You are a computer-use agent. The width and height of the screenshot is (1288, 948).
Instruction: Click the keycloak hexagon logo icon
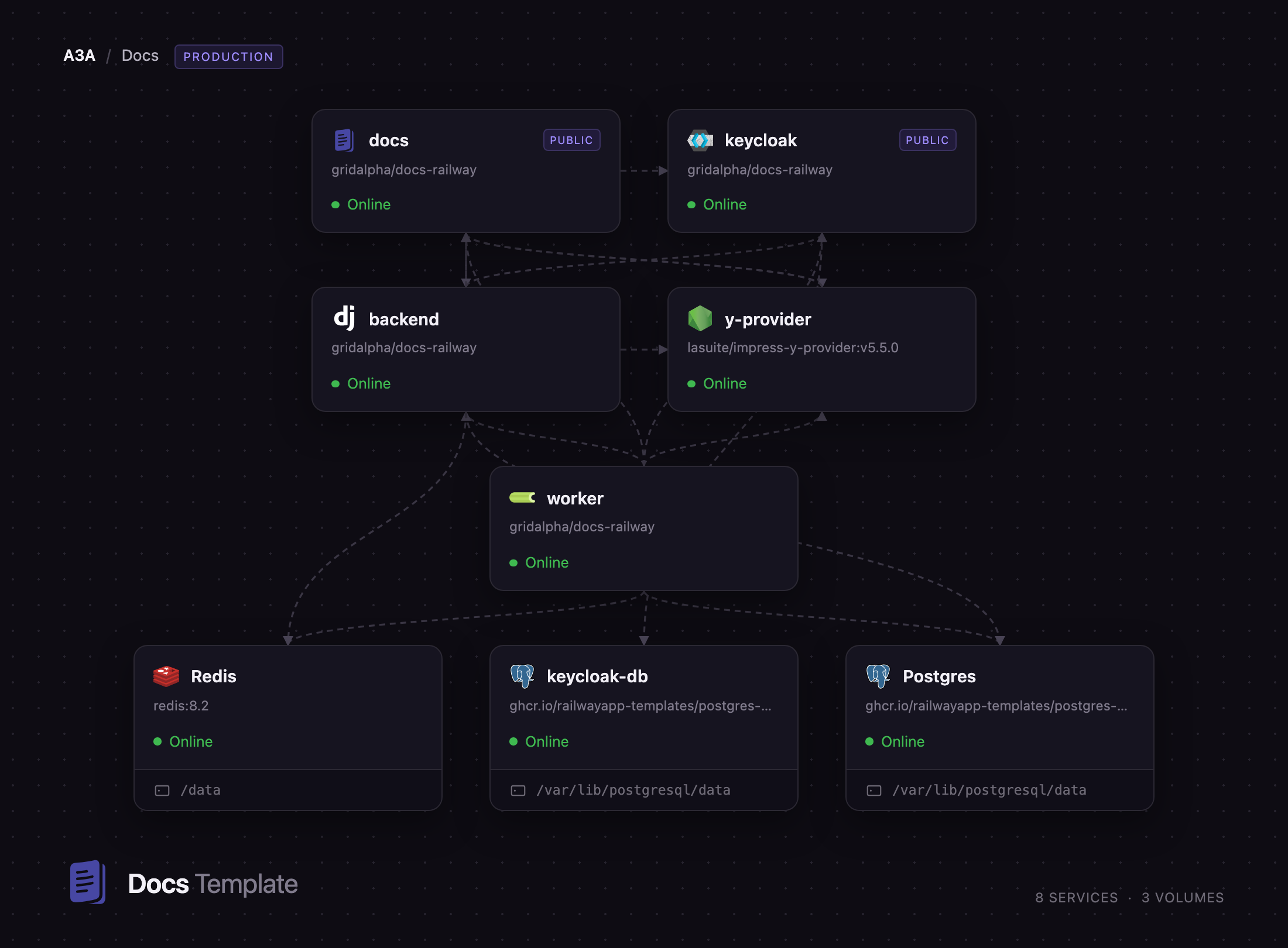pos(700,140)
